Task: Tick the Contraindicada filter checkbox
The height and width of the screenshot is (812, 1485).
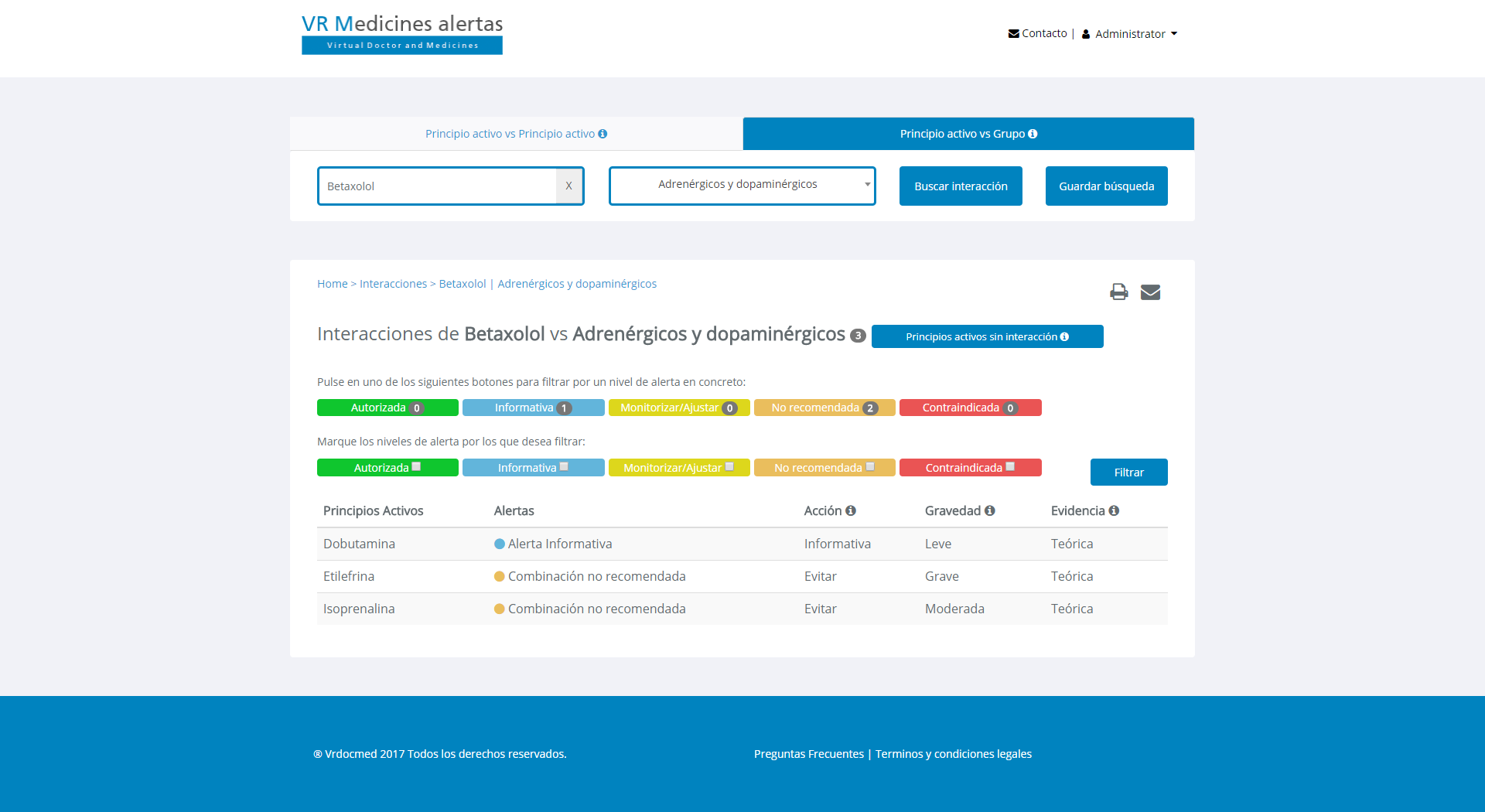Action: pos(1010,467)
